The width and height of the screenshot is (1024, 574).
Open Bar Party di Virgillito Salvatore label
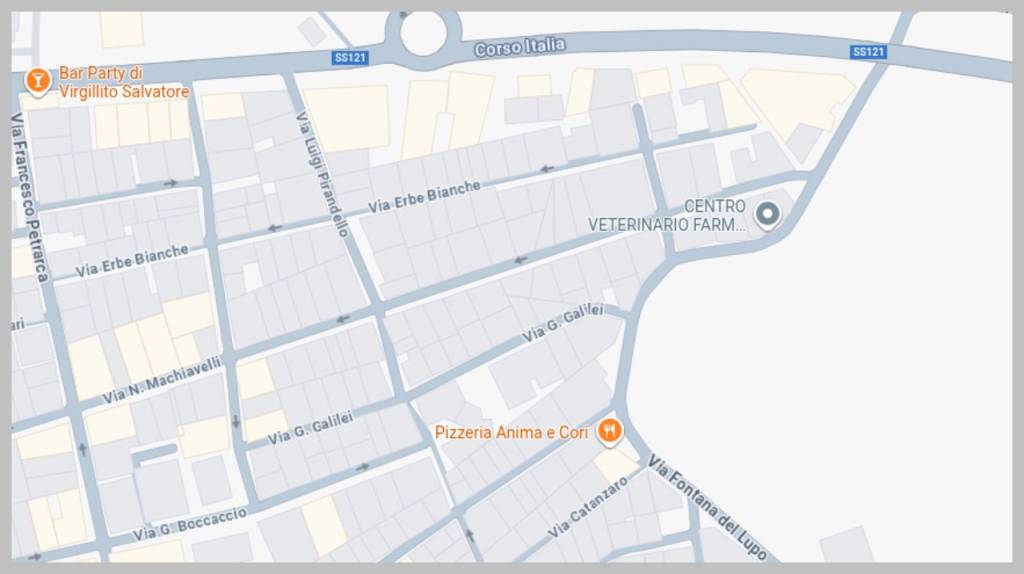(124, 82)
